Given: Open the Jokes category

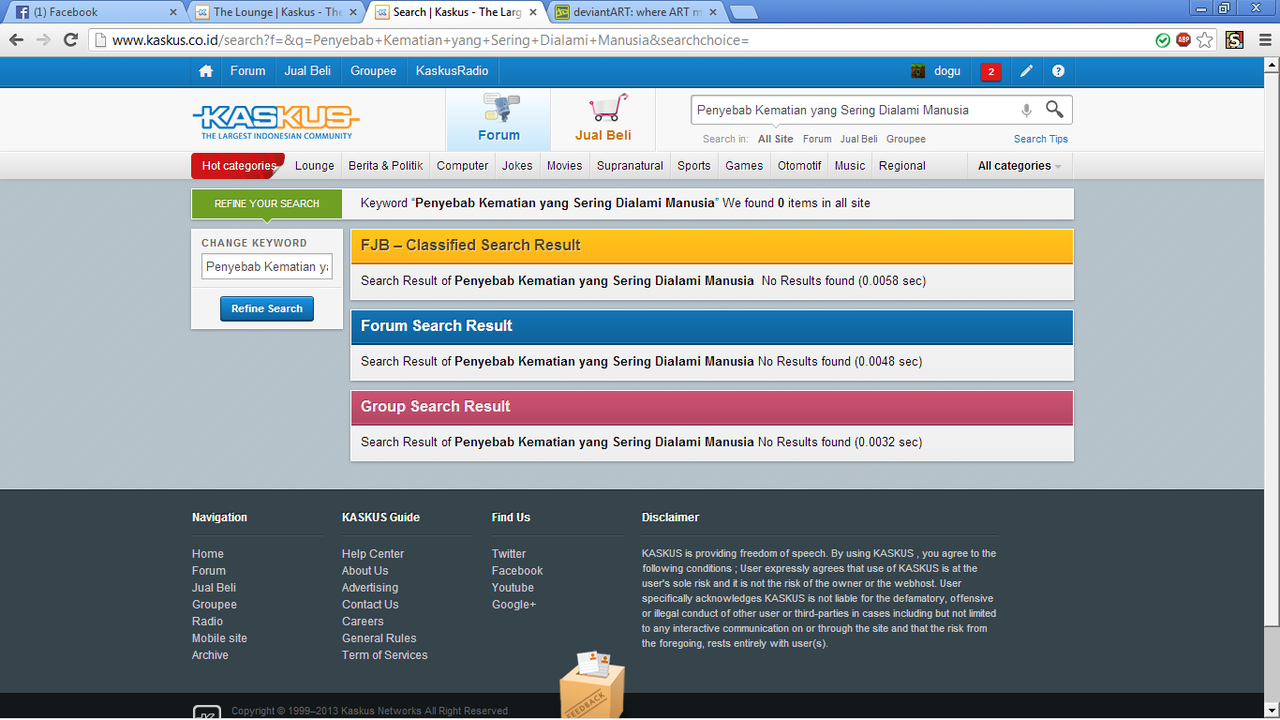Looking at the screenshot, I should tap(517, 166).
